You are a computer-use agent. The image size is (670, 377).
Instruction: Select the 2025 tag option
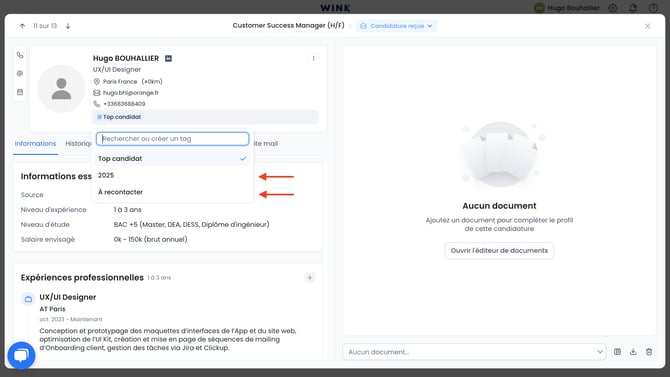click(173, 175)
